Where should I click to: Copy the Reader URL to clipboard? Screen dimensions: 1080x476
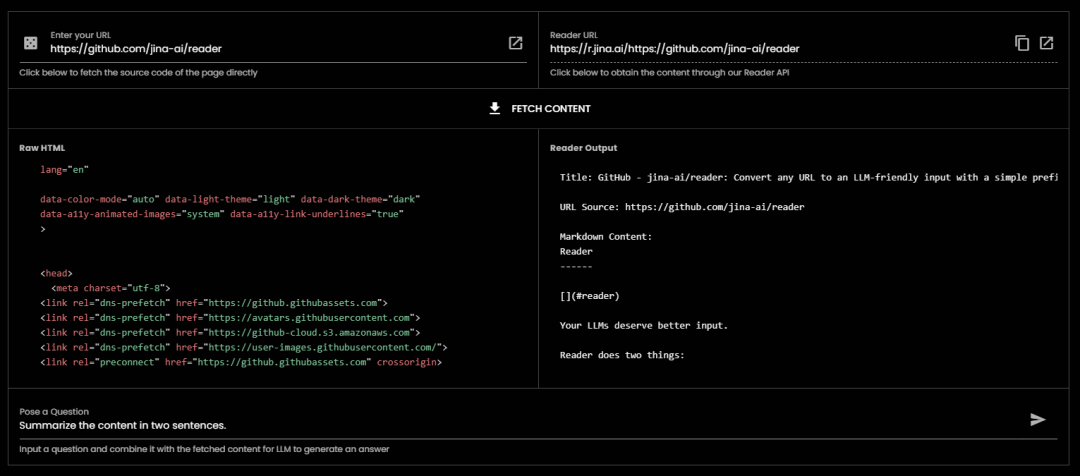(1022, 43)
